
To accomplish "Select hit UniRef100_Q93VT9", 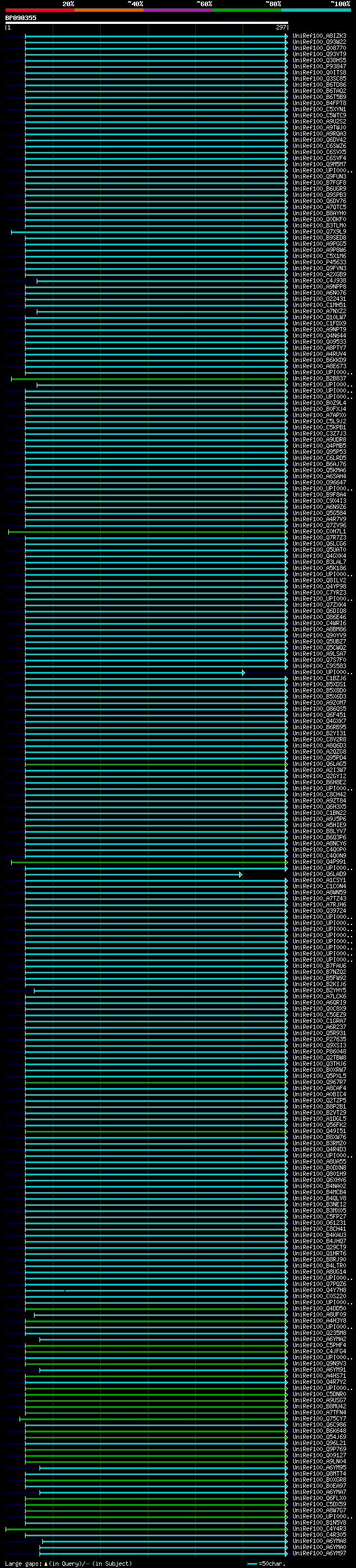I will point(319,54).
